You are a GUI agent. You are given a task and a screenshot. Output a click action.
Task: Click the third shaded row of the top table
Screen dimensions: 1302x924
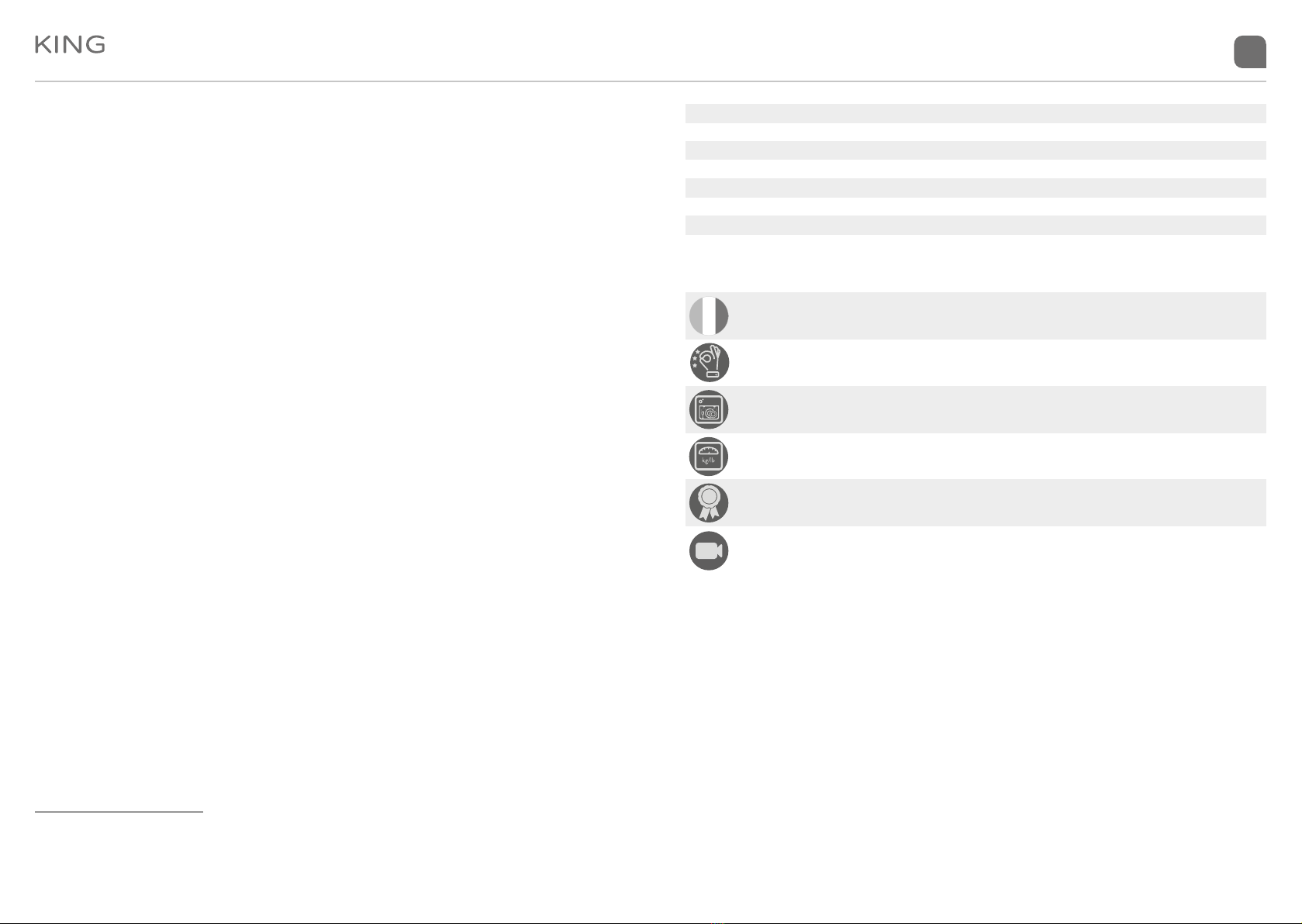click(x=976, y=188)
